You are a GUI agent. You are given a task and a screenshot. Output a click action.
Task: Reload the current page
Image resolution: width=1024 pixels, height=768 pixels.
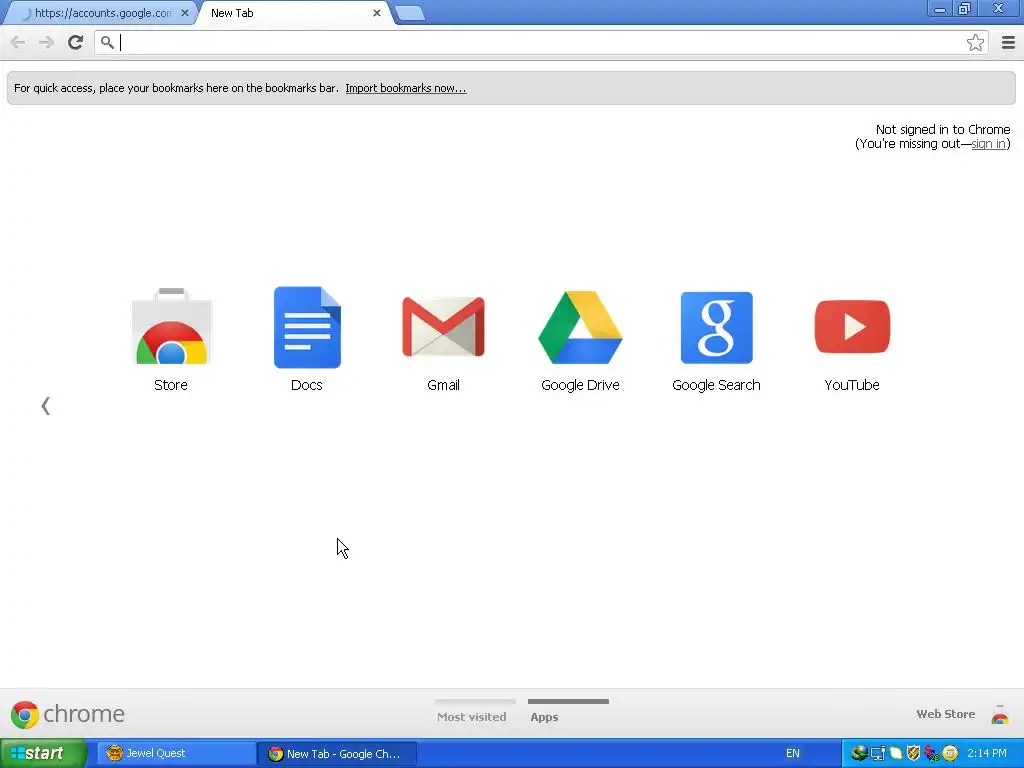click(75, 42)
